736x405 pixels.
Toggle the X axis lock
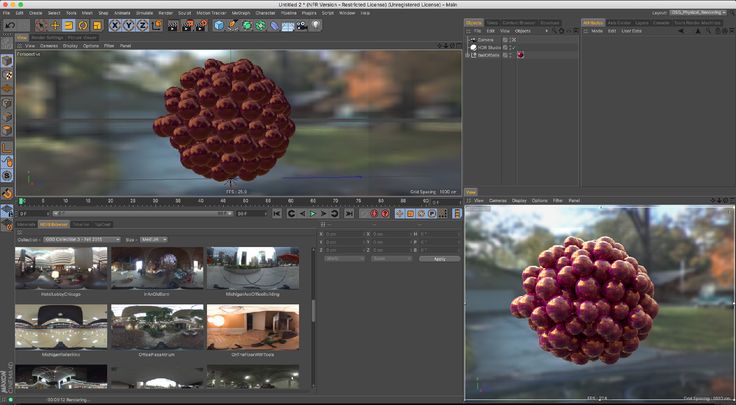click(116, 24)
